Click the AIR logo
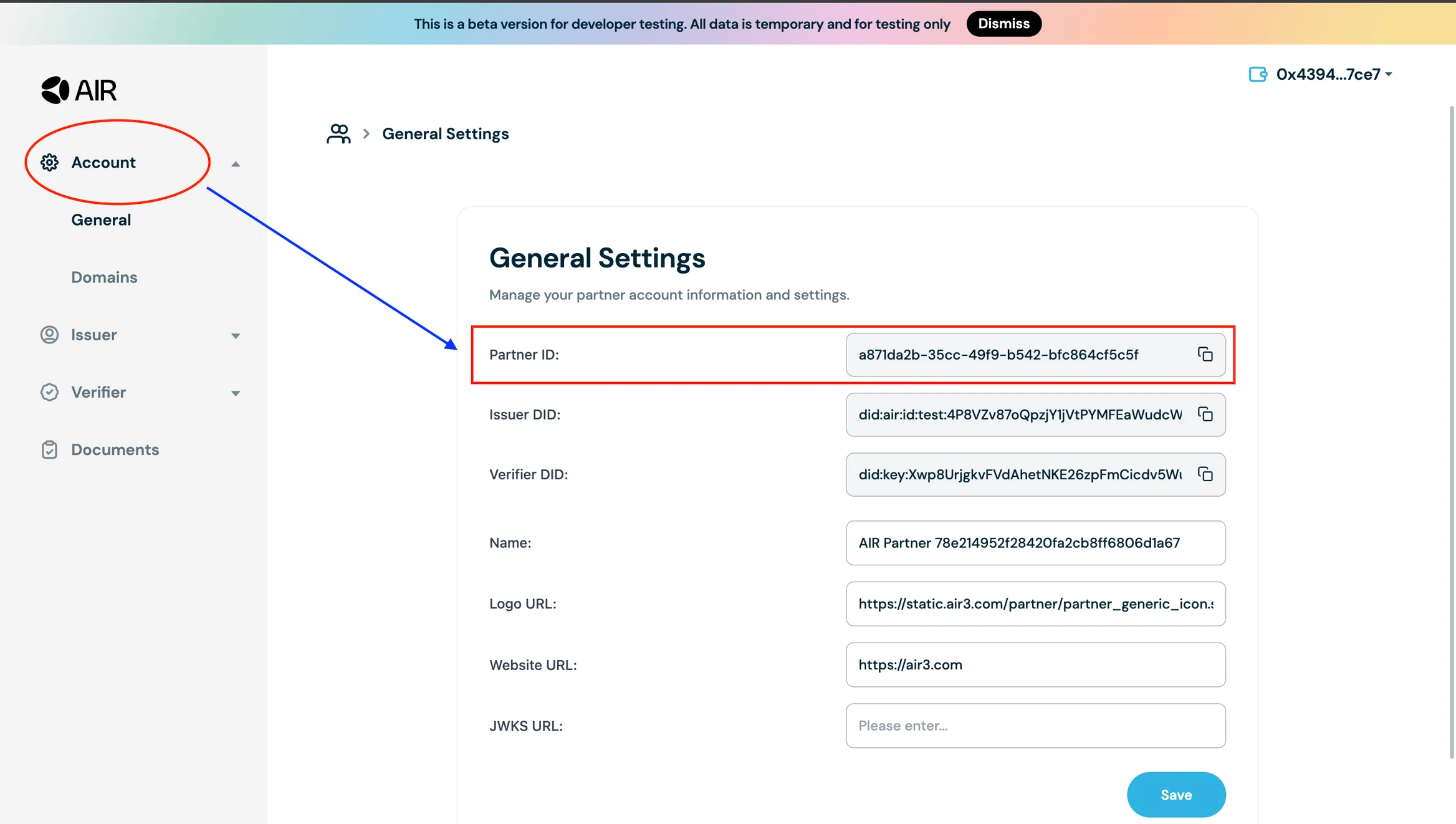1456x824 pixels. 79,90
